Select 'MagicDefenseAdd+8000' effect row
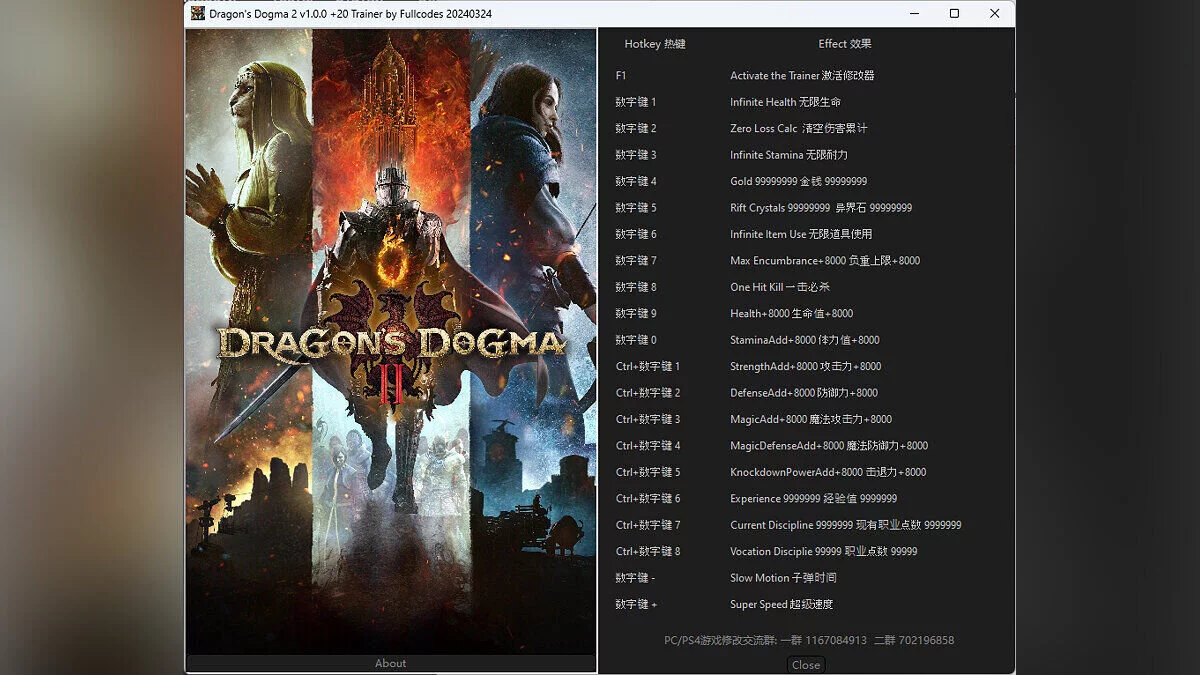The image size is (1200, 675). click(828, 446)
